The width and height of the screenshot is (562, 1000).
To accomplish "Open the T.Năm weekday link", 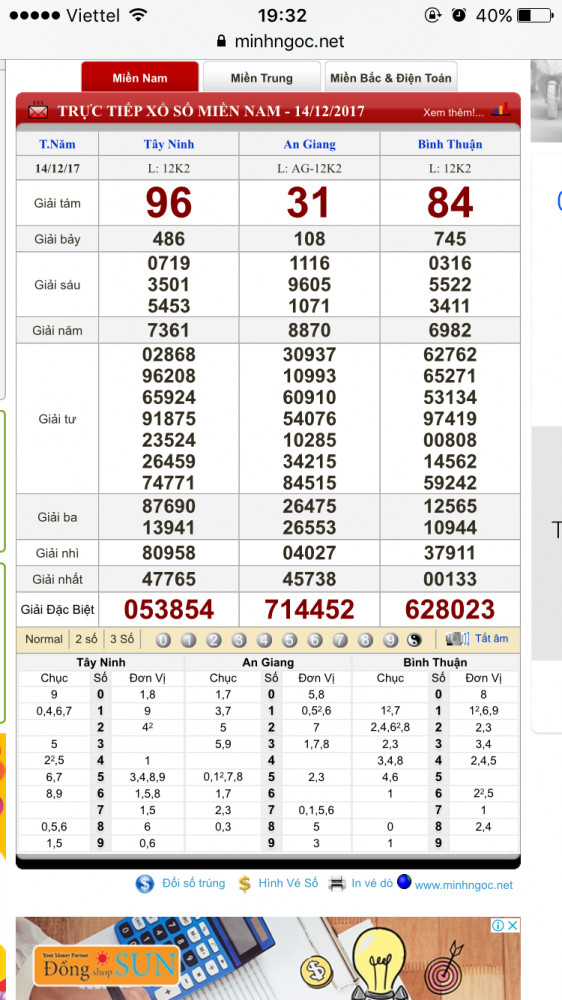I will click(x=57, y=144).
